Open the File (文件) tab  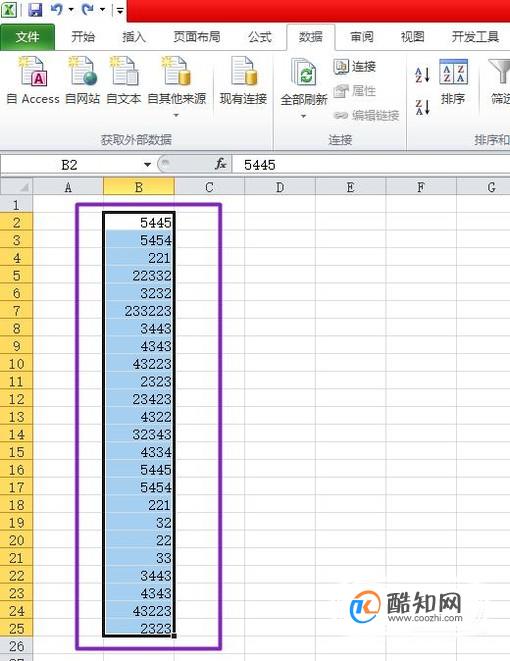click(x=27, y=37)
